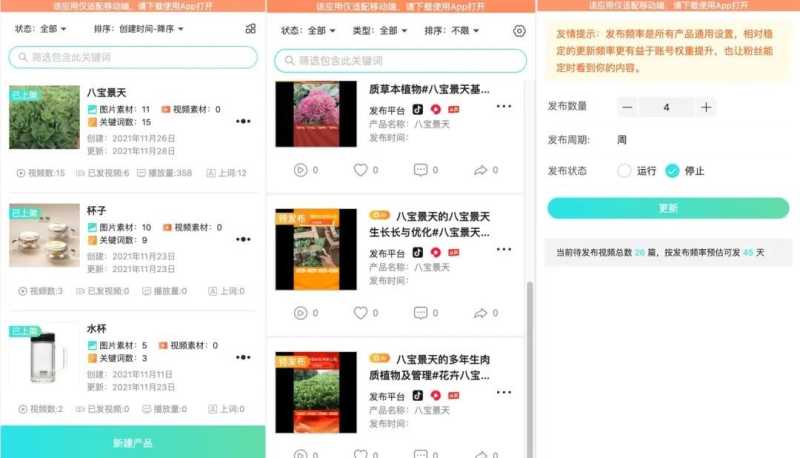Expand 状态: 全部 dropdown in product list
Screen dimensions: 800x458
click(x=41, y=29)
